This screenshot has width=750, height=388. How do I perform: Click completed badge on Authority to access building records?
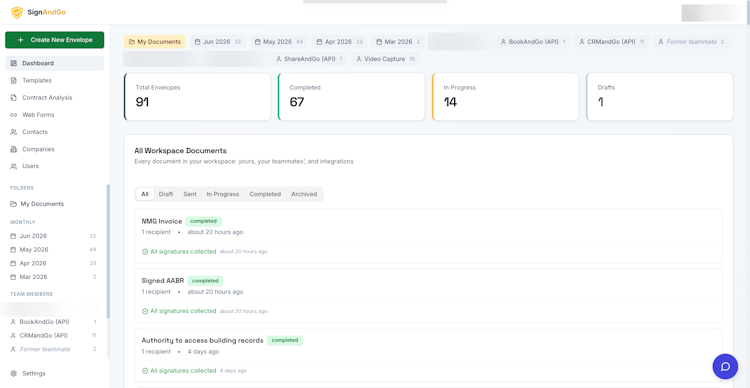(285, 341)
